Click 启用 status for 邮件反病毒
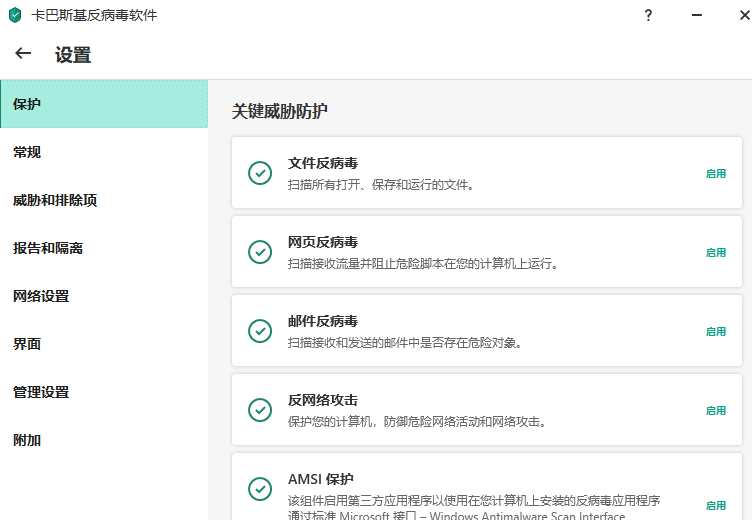The image size is (752, 520). coord(716,332)
